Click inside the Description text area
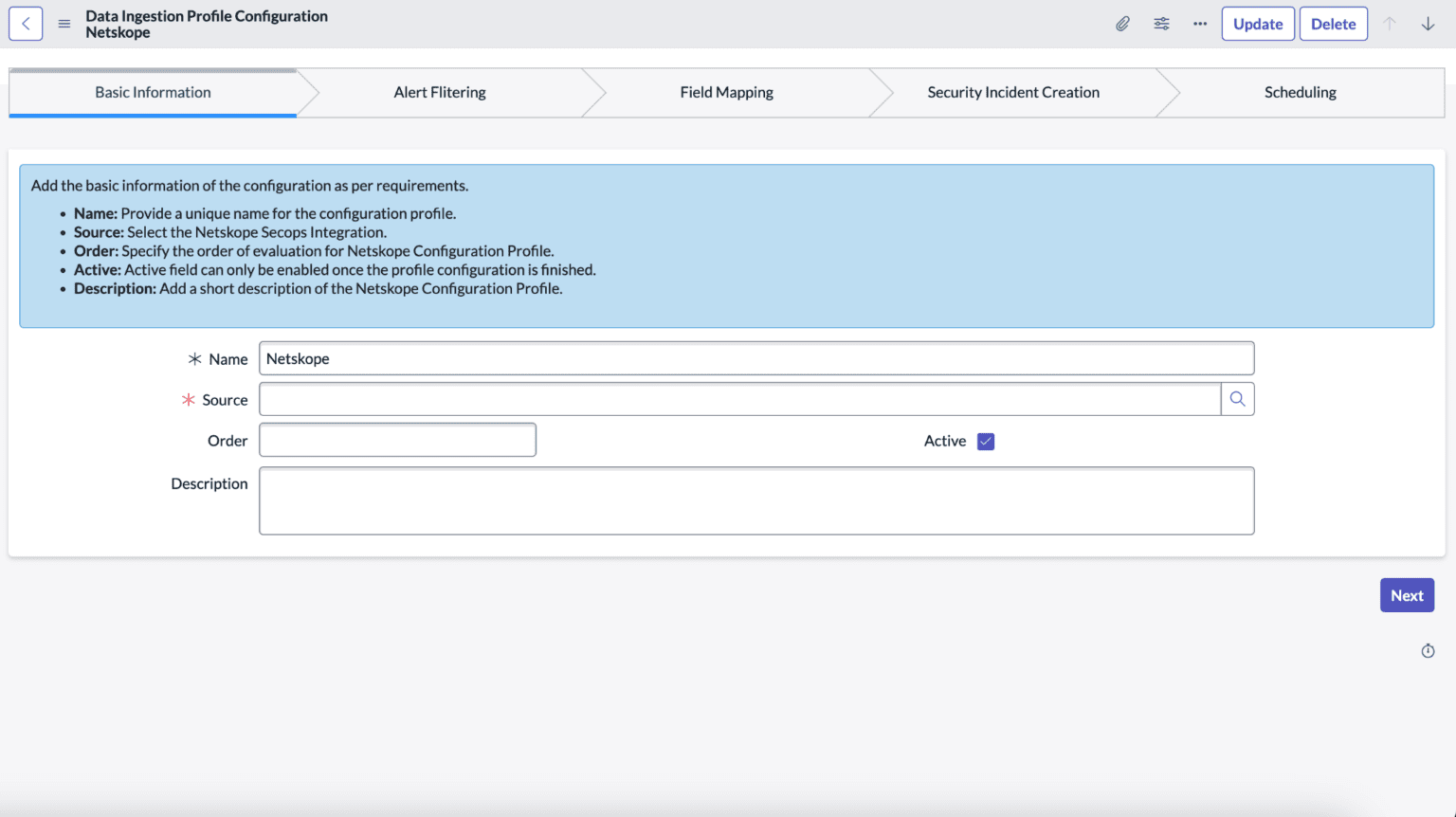 click(x=755, y=500)
